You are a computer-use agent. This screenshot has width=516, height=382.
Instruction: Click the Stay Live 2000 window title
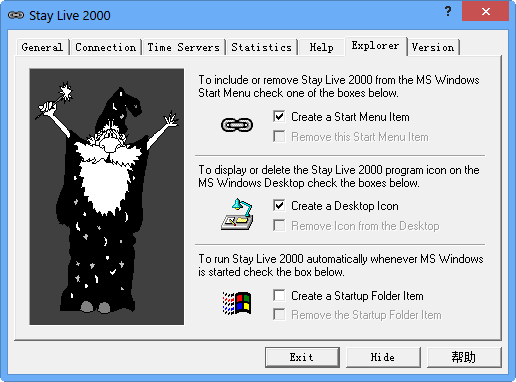(70, 16)
